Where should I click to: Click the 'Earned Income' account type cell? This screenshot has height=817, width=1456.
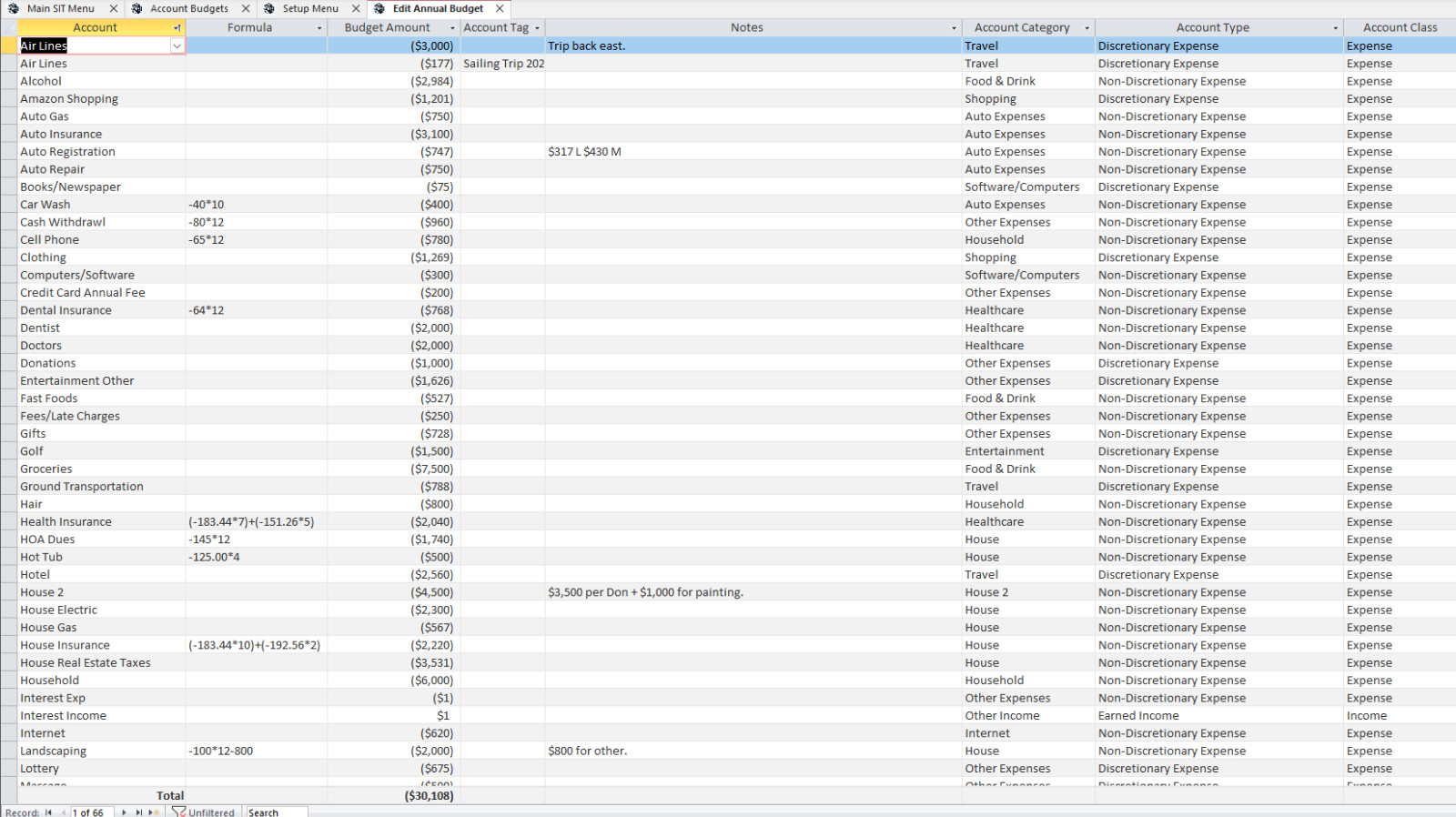1218,716
